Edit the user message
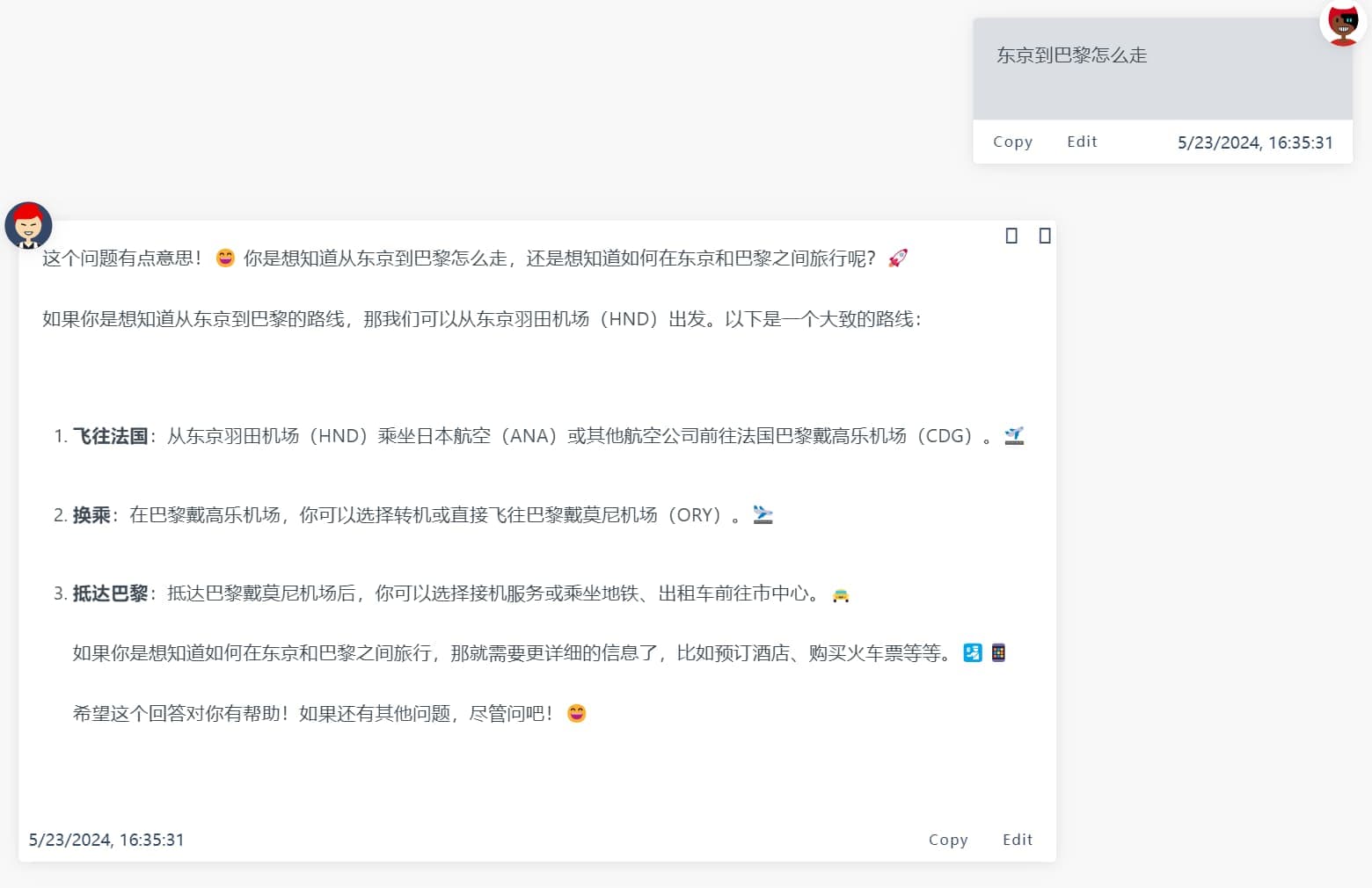Image resolution: width=1372 pixels, height=888 pixels. (x=1081, y=141)
